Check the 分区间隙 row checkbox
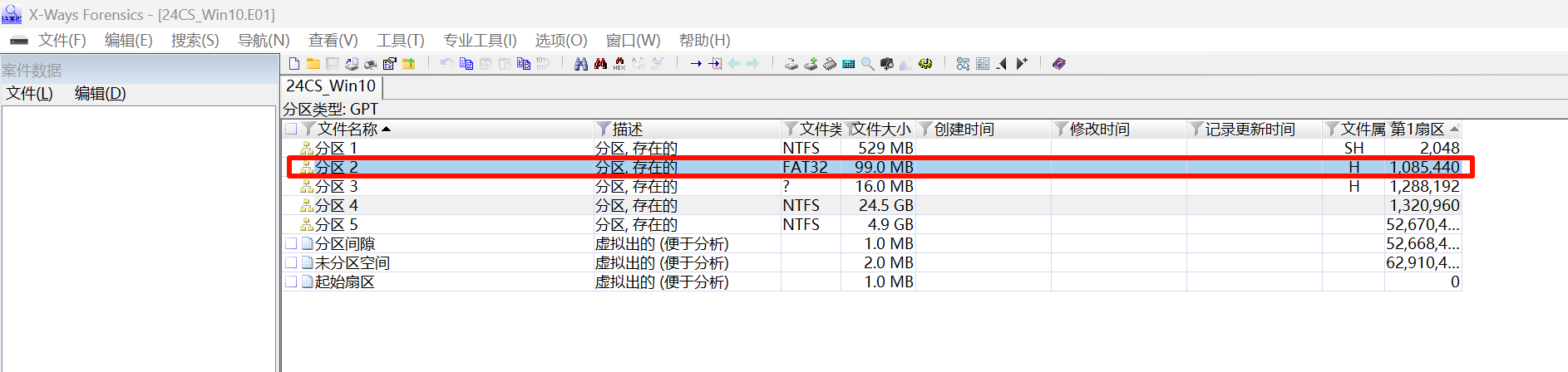The width and height of the screenshot is (1568, 372). click(291, 243)
